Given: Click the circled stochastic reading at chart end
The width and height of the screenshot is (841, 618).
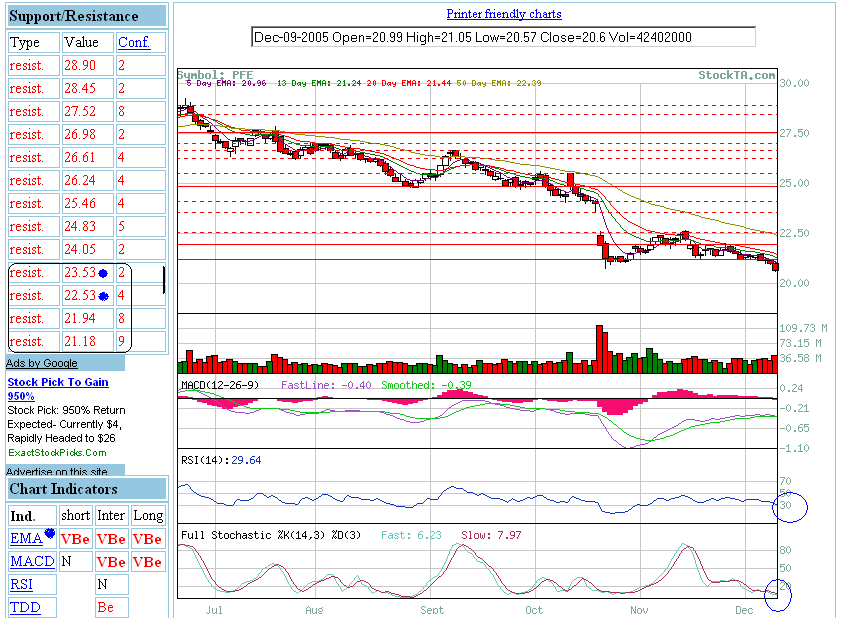Looking at the screenshot, I should (777, 594).
